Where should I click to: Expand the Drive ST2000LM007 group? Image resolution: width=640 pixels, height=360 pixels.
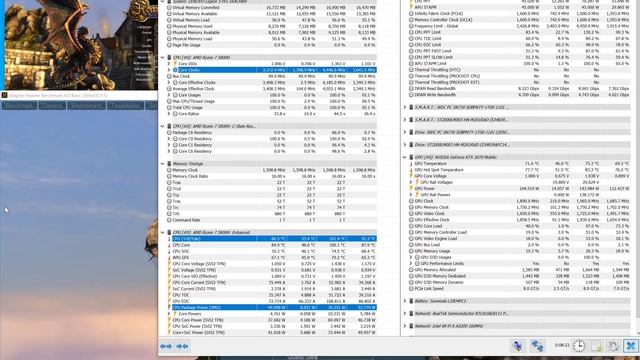(x=404, y=145)
